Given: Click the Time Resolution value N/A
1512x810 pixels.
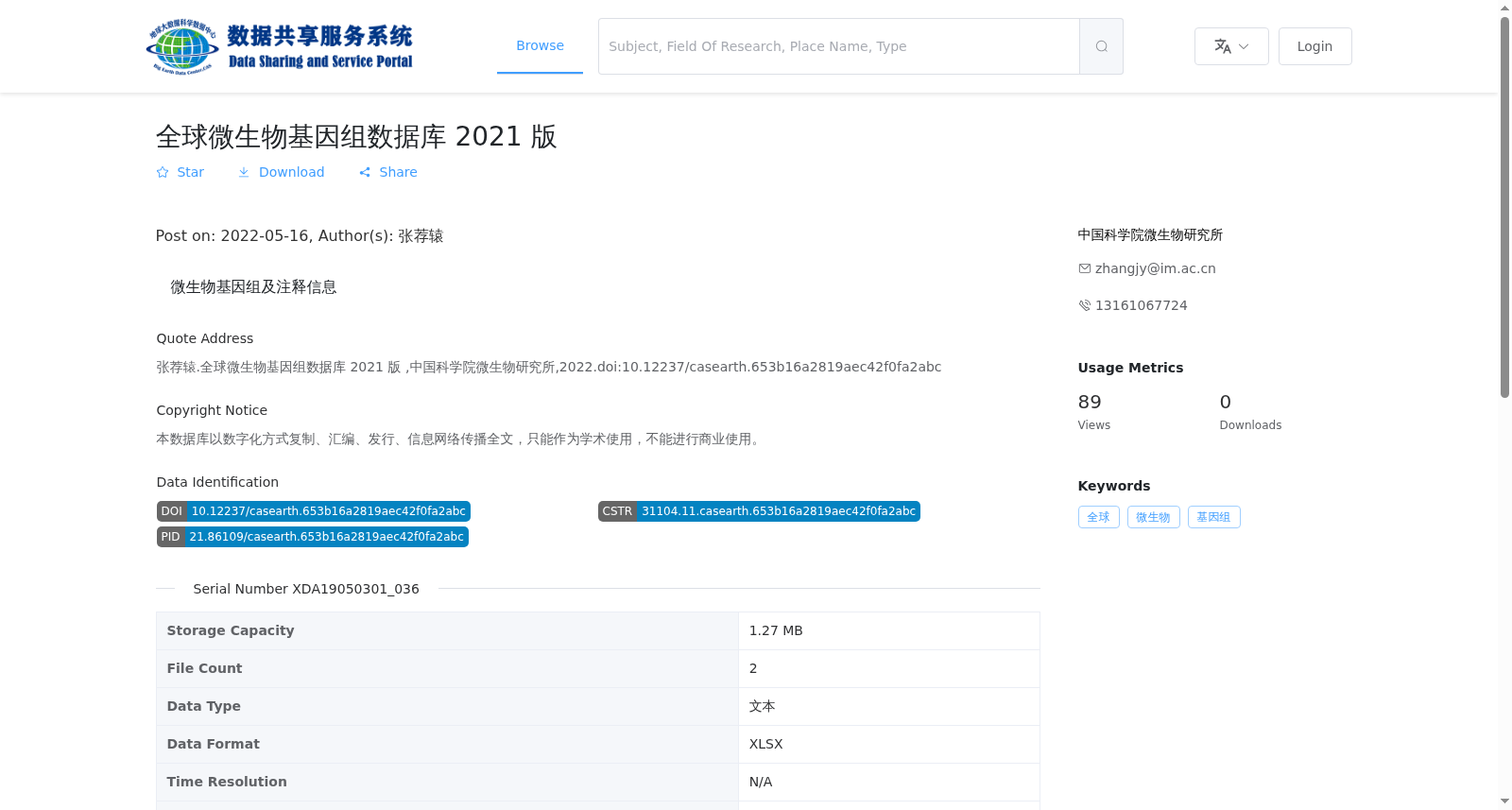Looking at the screenshot, I should tap(761, 782).
